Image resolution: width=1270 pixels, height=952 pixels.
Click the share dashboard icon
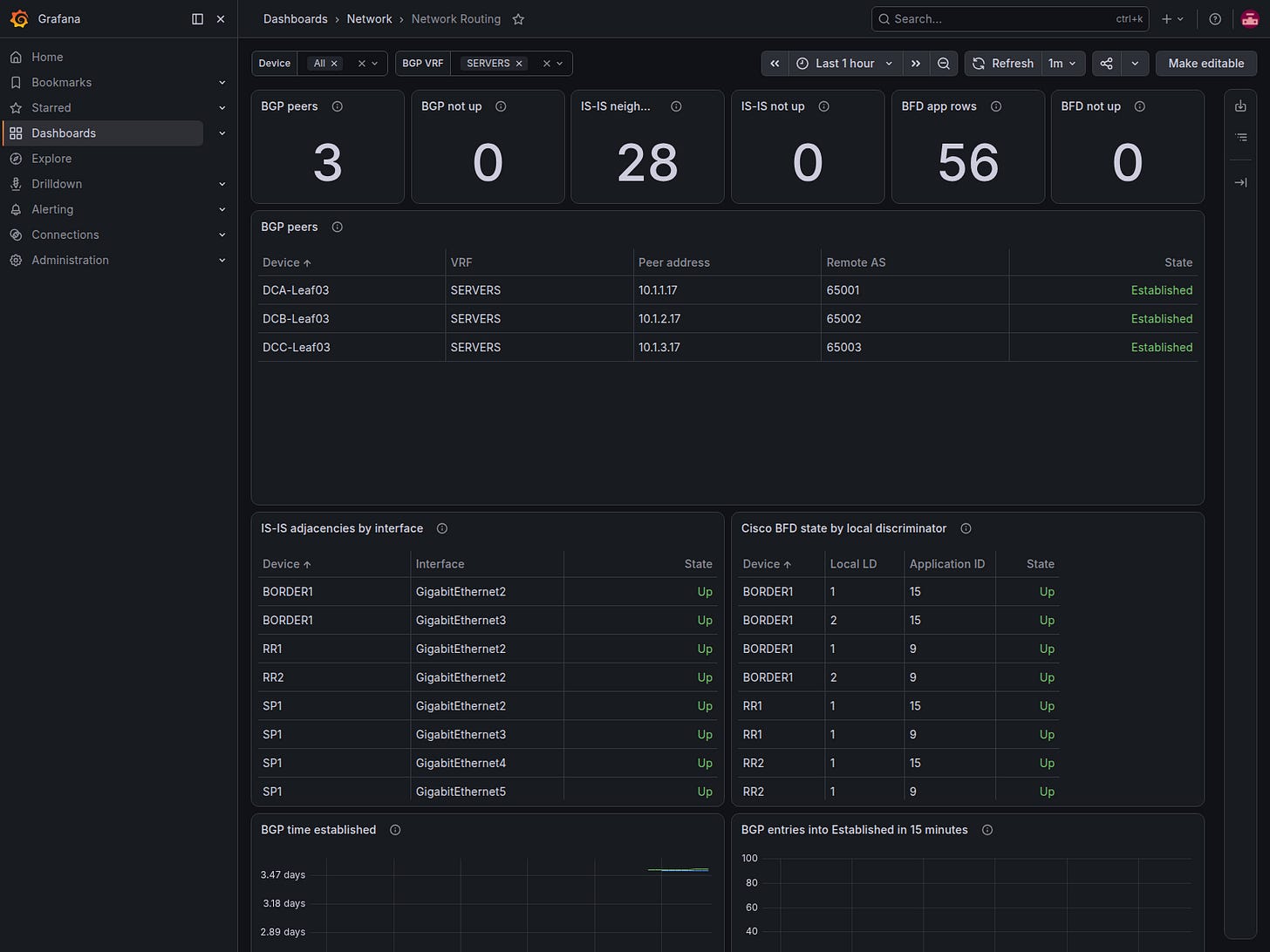pyautogui.click(x=1106, y=64)
